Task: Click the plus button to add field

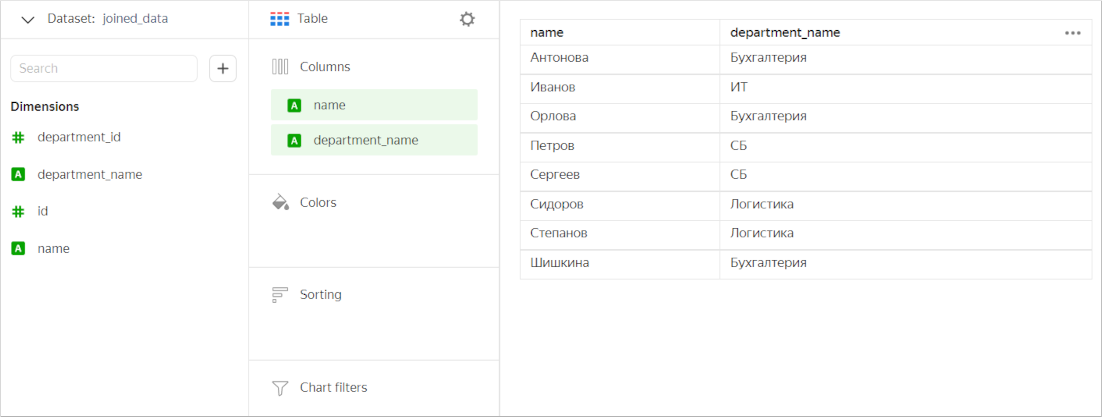Action: [223, 68]
